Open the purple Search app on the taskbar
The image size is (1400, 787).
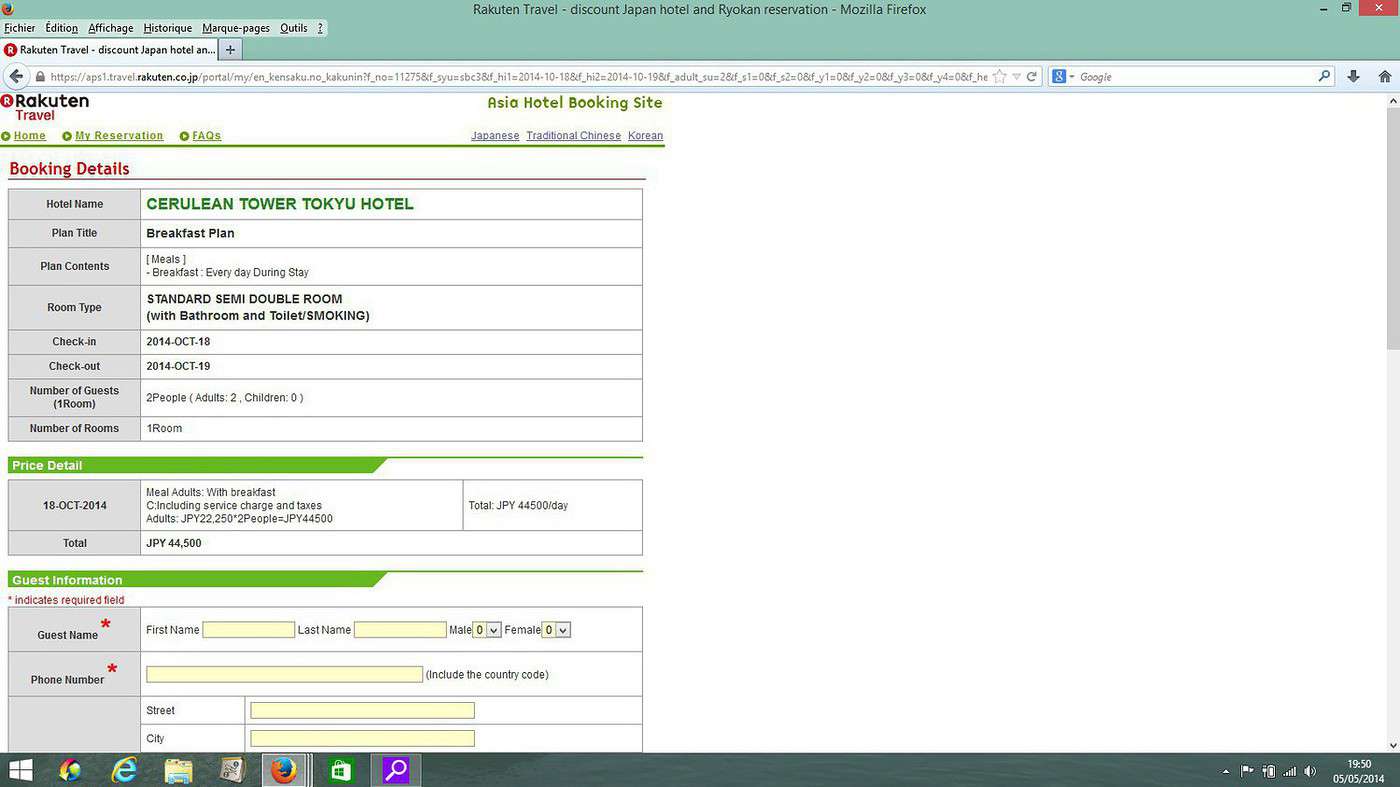396,770
